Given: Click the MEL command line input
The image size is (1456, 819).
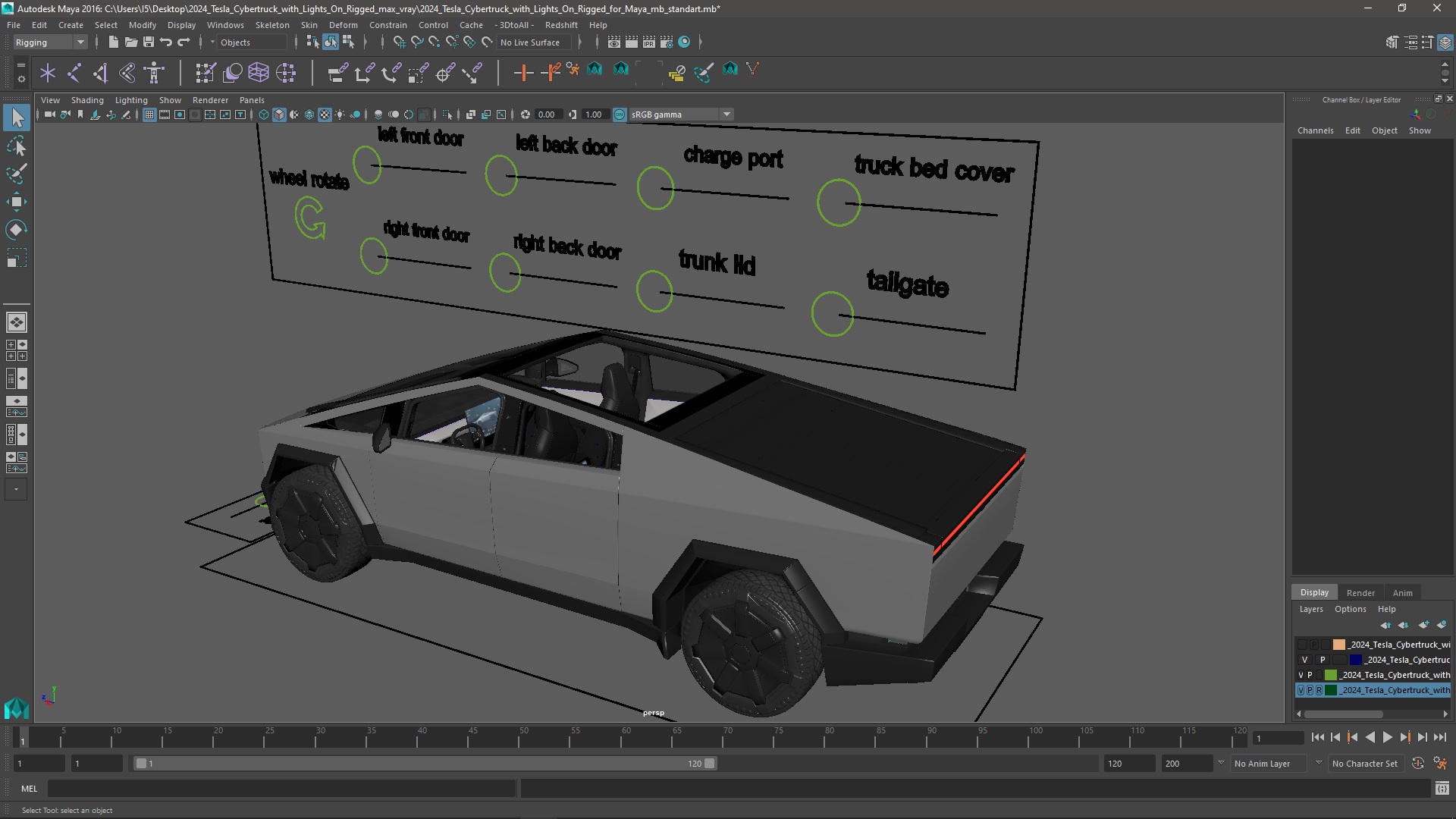Looking at the screenshot, I should coord(281,789).
